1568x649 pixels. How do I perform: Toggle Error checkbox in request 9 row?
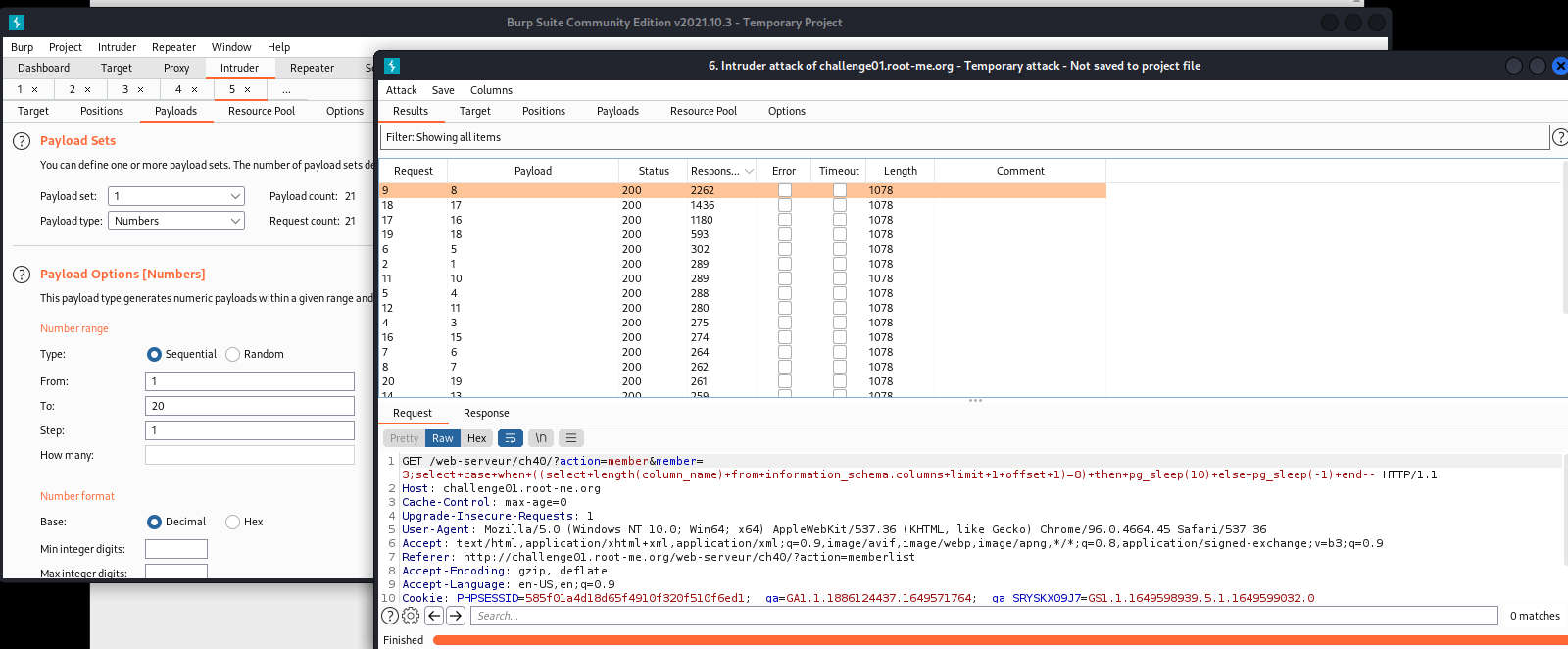(785, 190)
